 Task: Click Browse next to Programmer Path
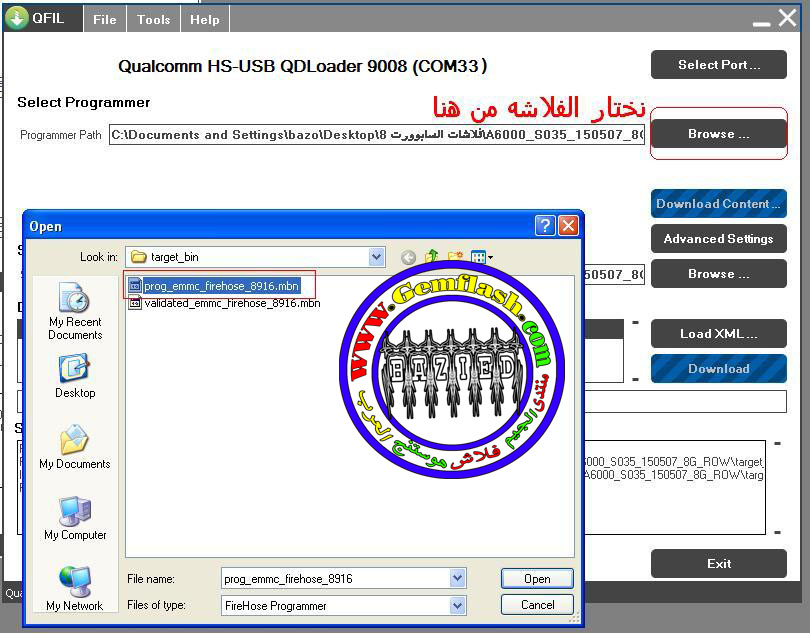719,134
